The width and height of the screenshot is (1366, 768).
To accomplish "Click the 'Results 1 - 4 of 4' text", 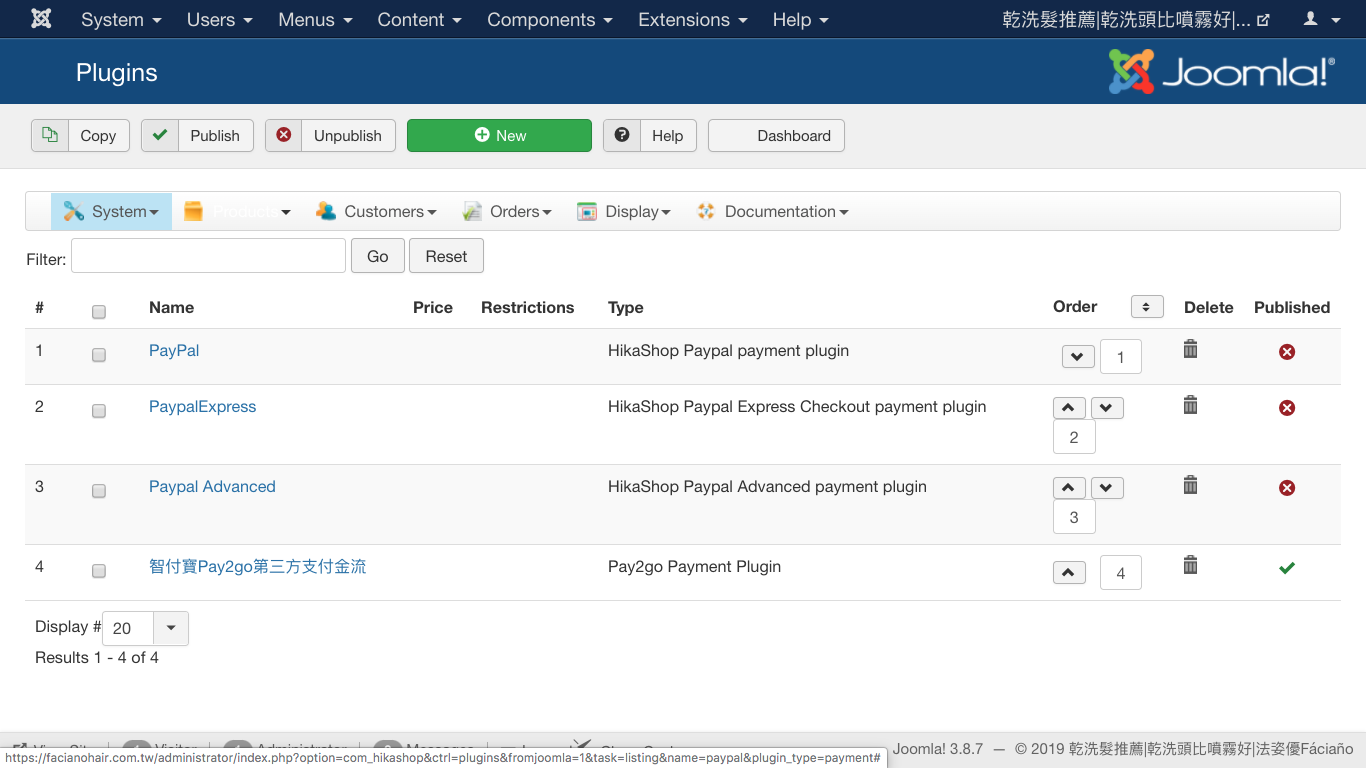I will [97, 657].
